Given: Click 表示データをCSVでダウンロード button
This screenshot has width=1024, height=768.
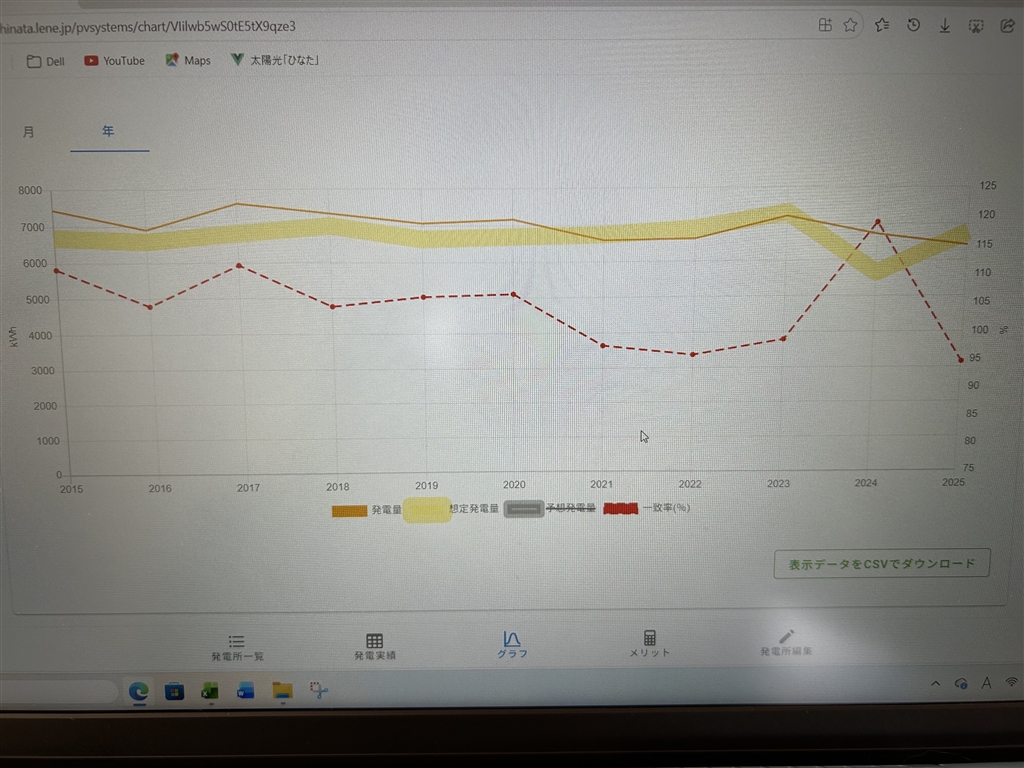Looking at the screenshot, I should (882, 564).
